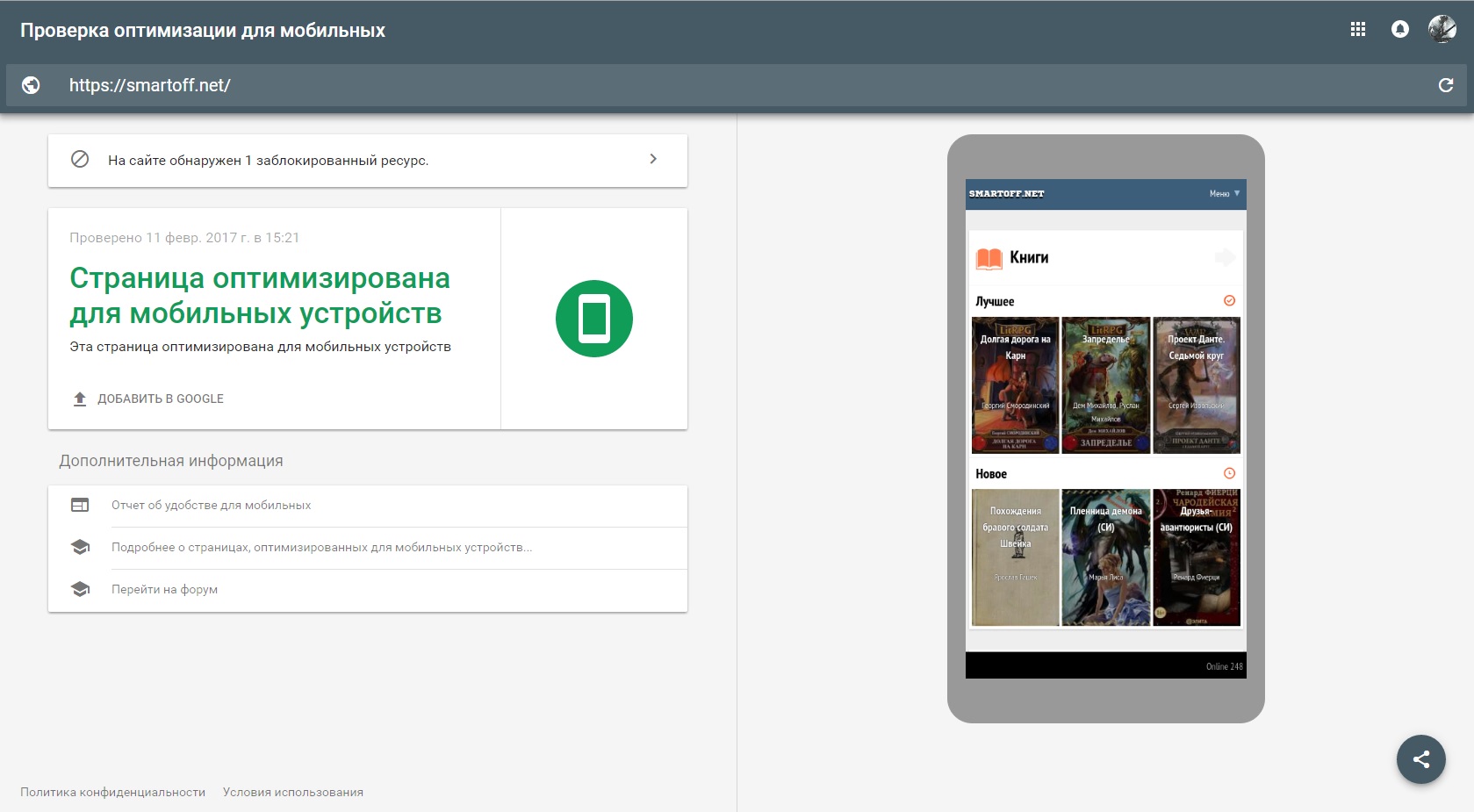Screen dimensions: 1474x812
Task: Open the Google apps grid icon
Action: [1357, 29]
